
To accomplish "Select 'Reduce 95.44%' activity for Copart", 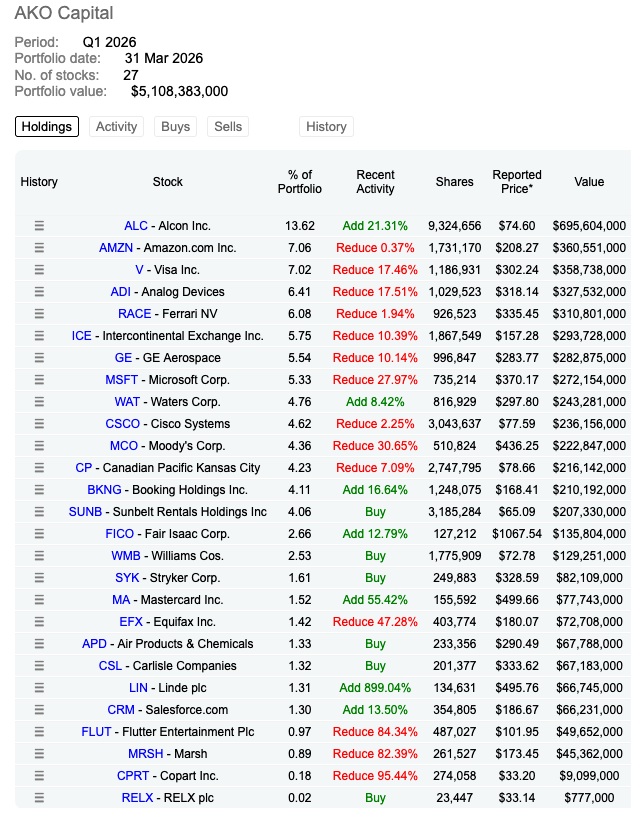I will coord(375,776).
